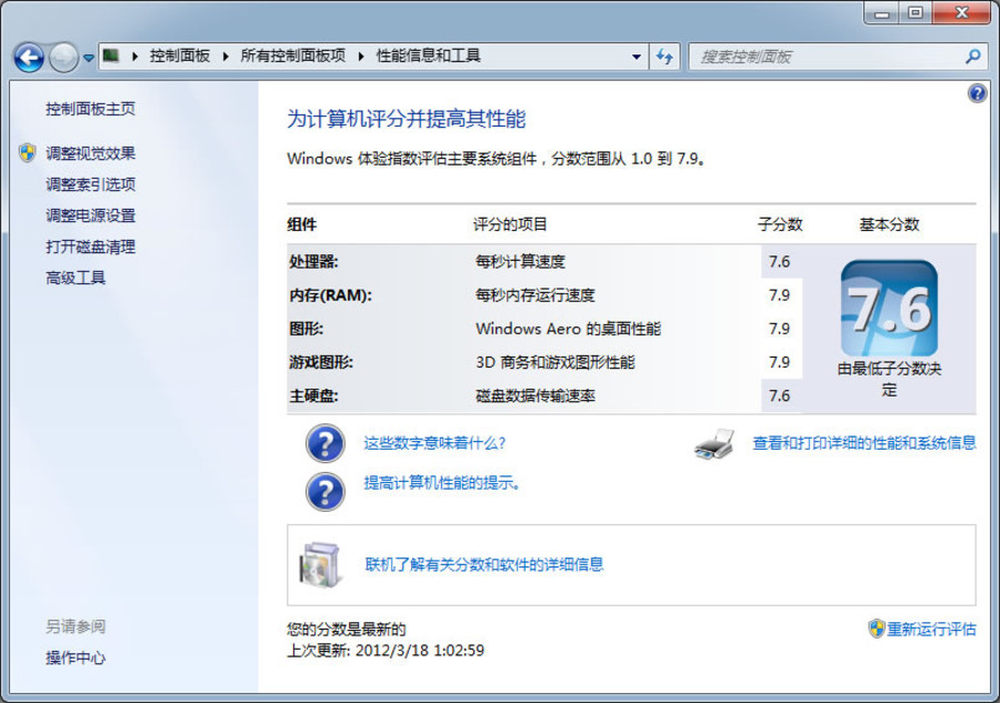
Task: Select 性能信息和工具 breadcrumb
Action: [x=428, y=56]
